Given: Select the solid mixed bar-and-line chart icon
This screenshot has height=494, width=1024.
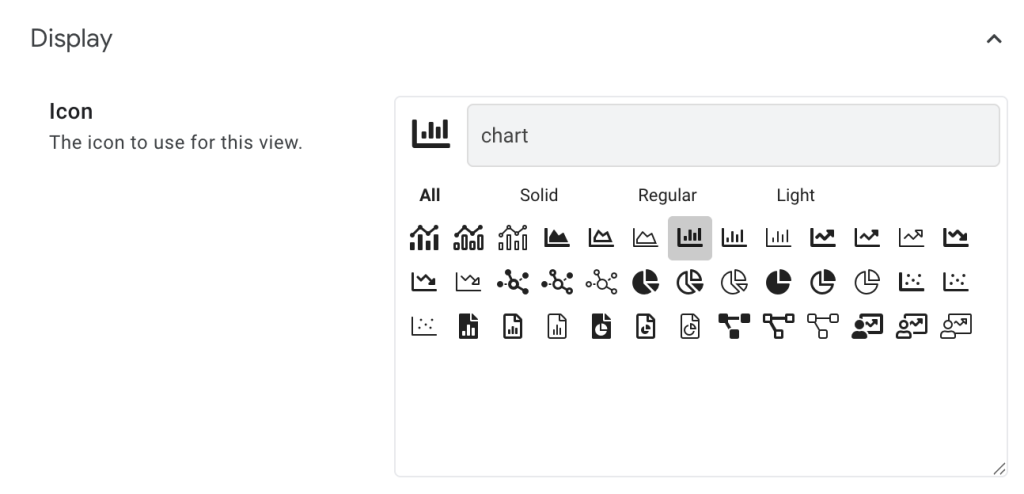Looking at the screenshot, I should [x=425, y=238].
